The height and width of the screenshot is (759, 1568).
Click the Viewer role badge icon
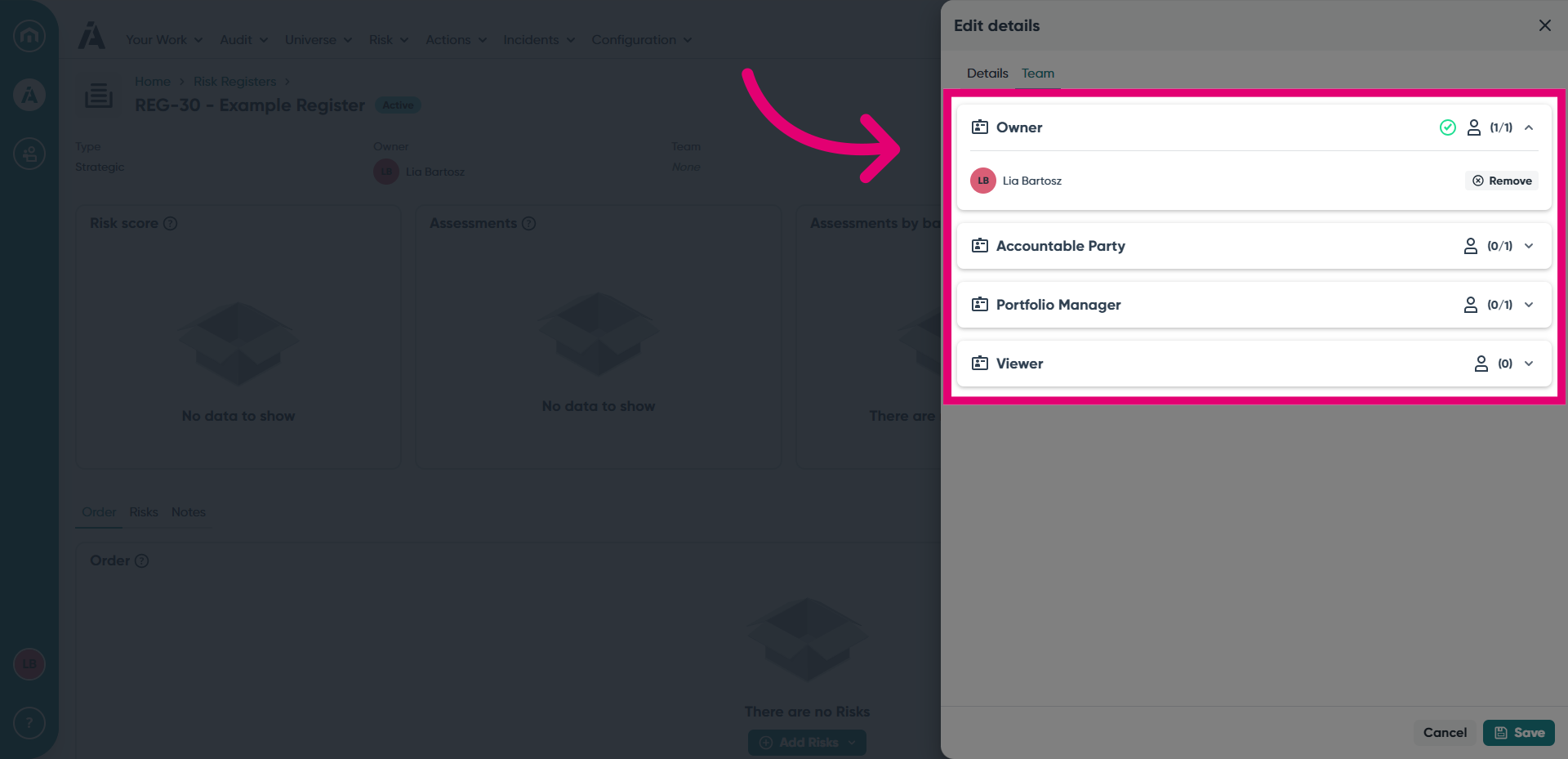(980, 364)
